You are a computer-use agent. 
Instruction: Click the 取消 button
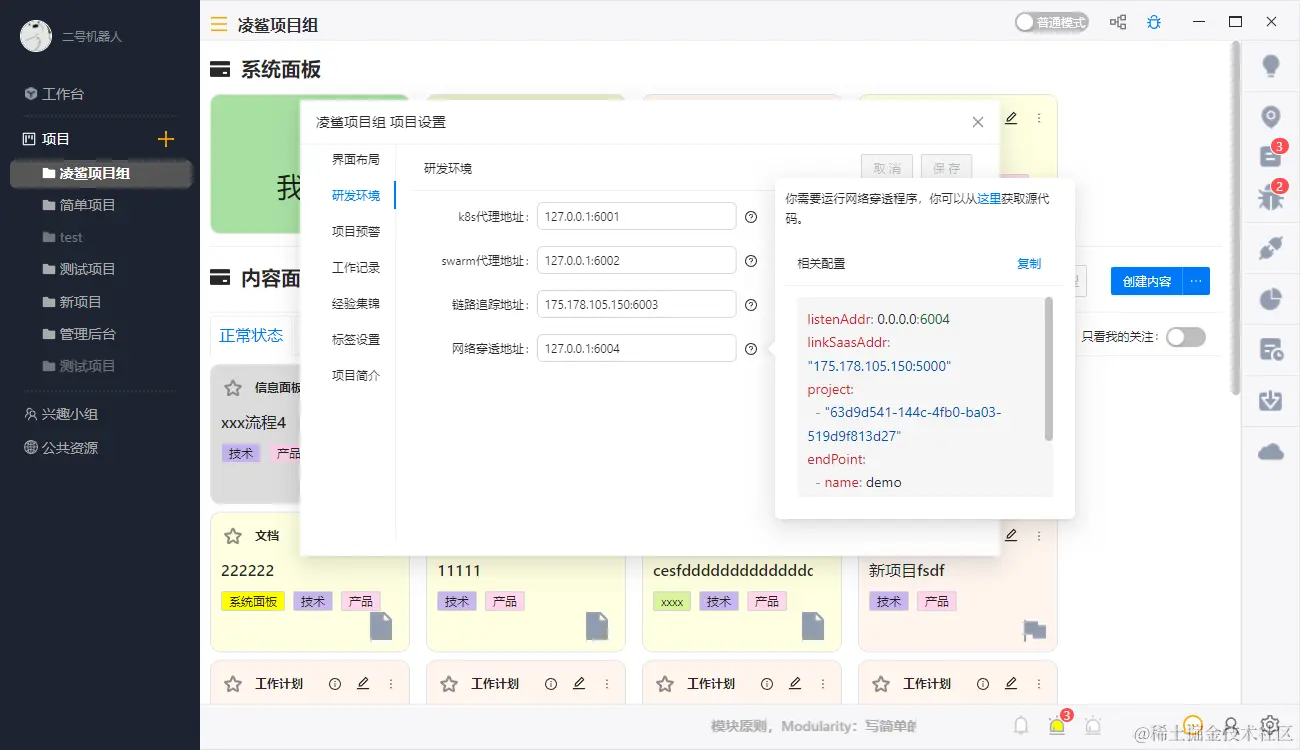tap(887, 168)
